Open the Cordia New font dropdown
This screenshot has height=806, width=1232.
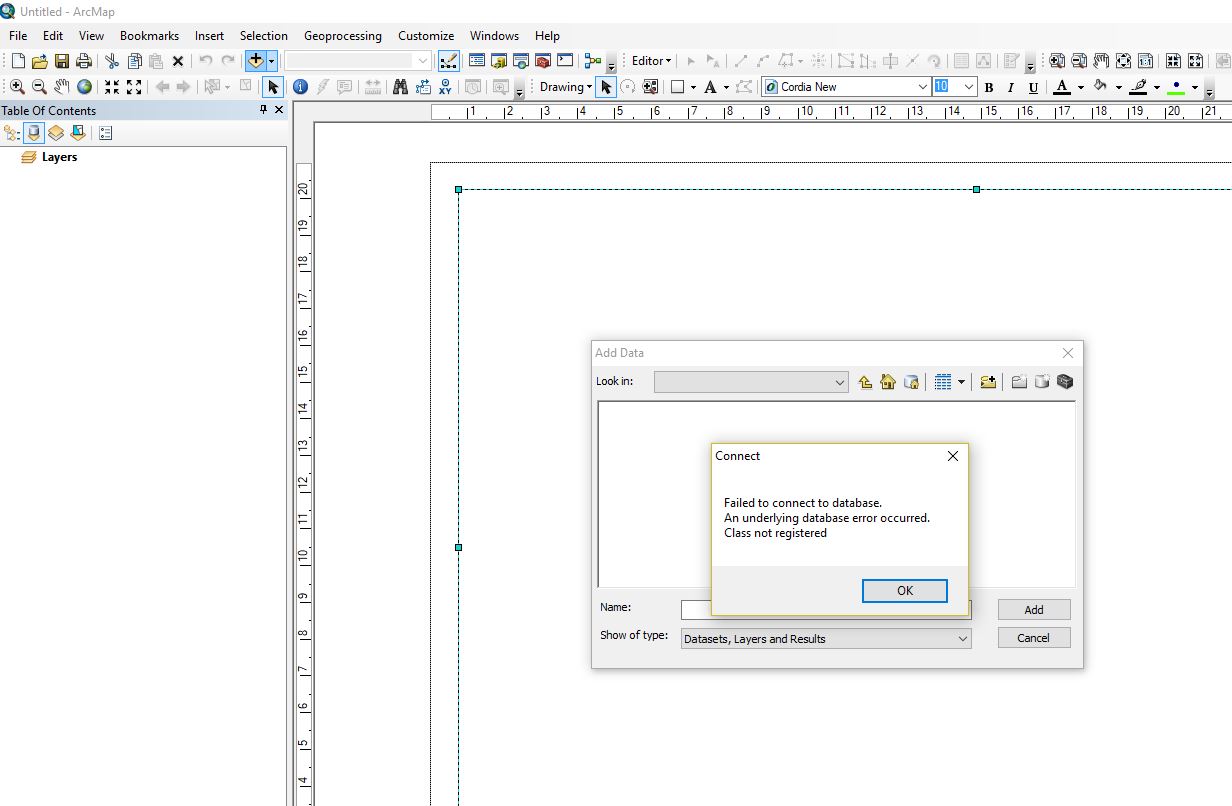(922, 87)
